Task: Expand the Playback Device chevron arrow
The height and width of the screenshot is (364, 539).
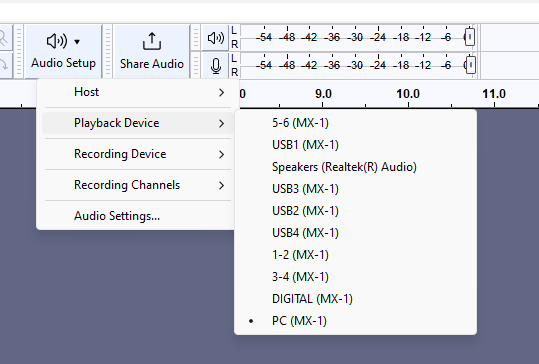Action: click(221, 123)
